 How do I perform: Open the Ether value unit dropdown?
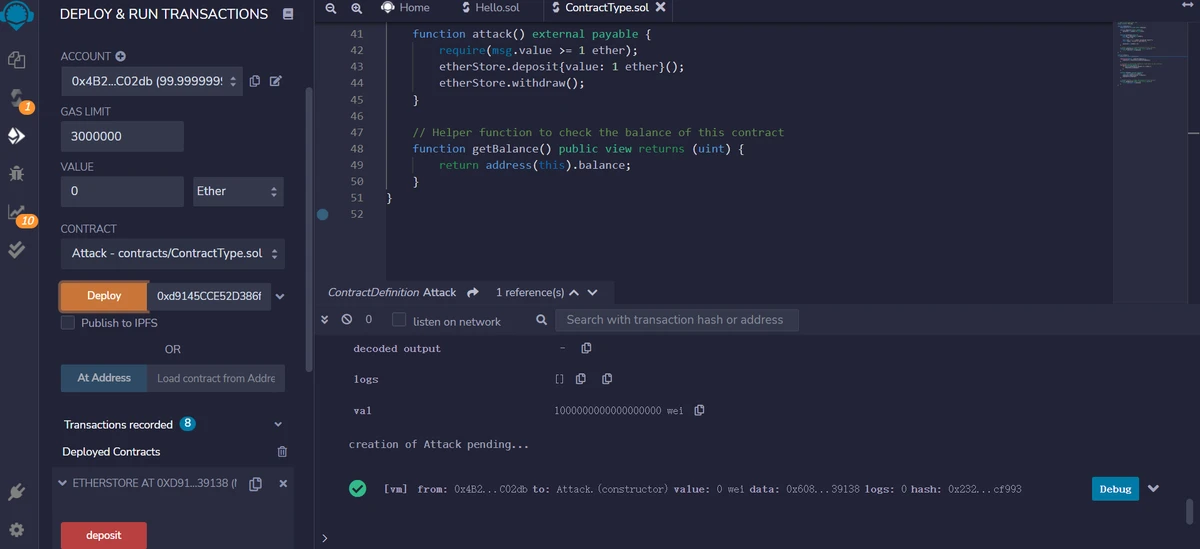click(x=238, y=191)
